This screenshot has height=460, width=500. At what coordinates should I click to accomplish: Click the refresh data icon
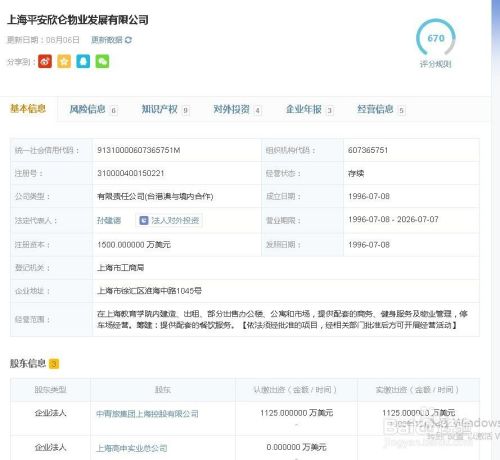click(x=128, y=40)
